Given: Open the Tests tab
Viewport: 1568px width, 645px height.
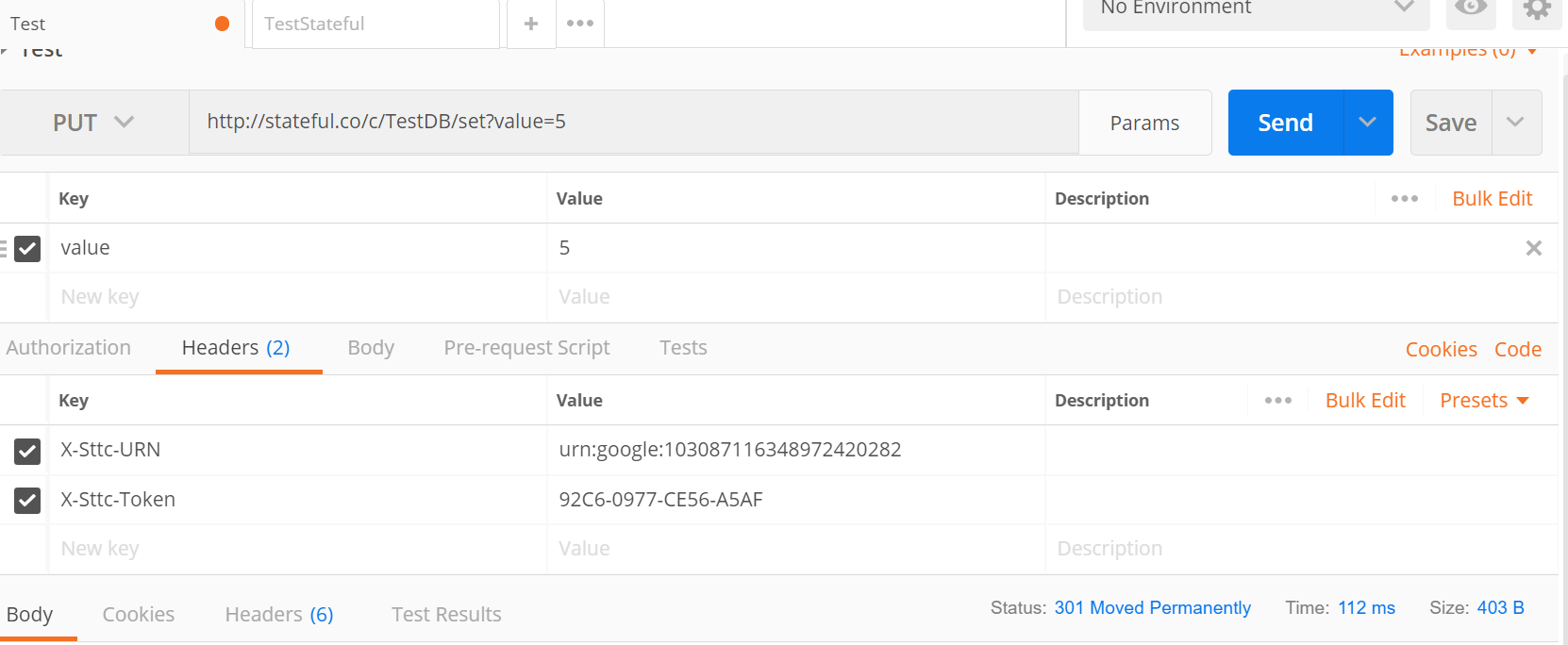Looking at the screenshot, I should click(x=683, y=347).
